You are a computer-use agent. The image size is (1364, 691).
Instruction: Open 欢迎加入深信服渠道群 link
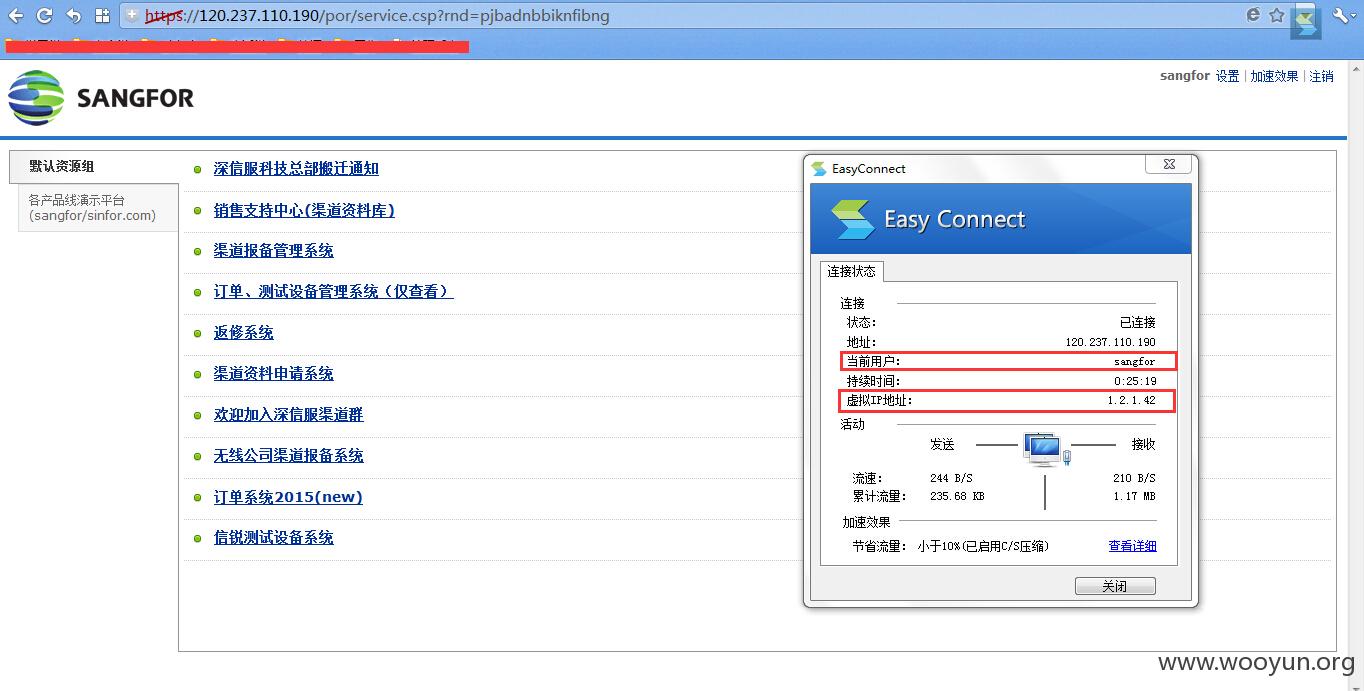coord(288,415)
